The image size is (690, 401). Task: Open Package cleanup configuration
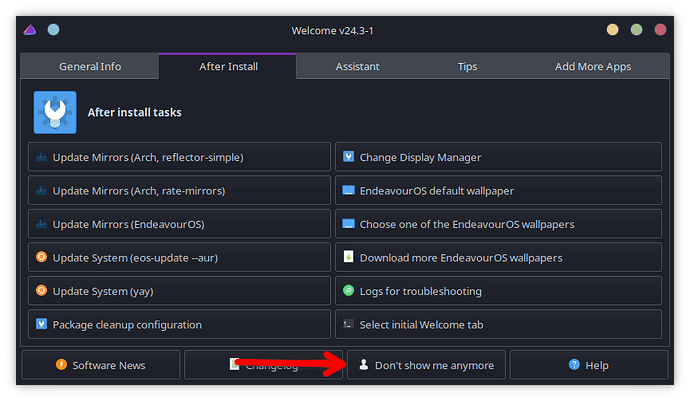coord(180,324)
